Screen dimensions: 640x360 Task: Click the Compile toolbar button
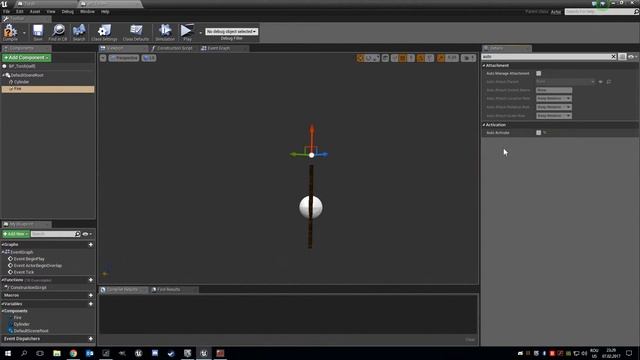[10, 32]
